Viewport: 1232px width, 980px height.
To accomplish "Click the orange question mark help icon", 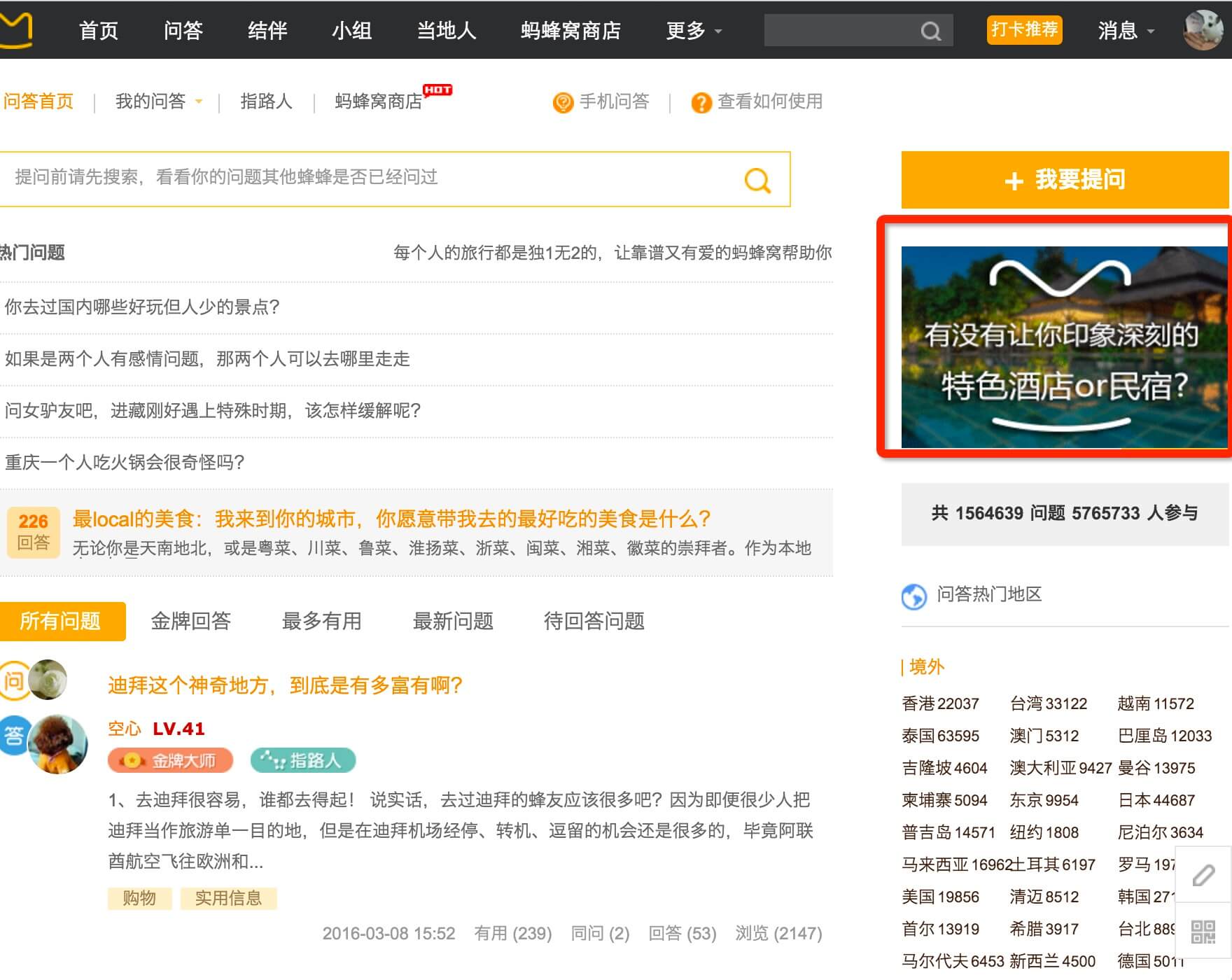I will [701, 103].
